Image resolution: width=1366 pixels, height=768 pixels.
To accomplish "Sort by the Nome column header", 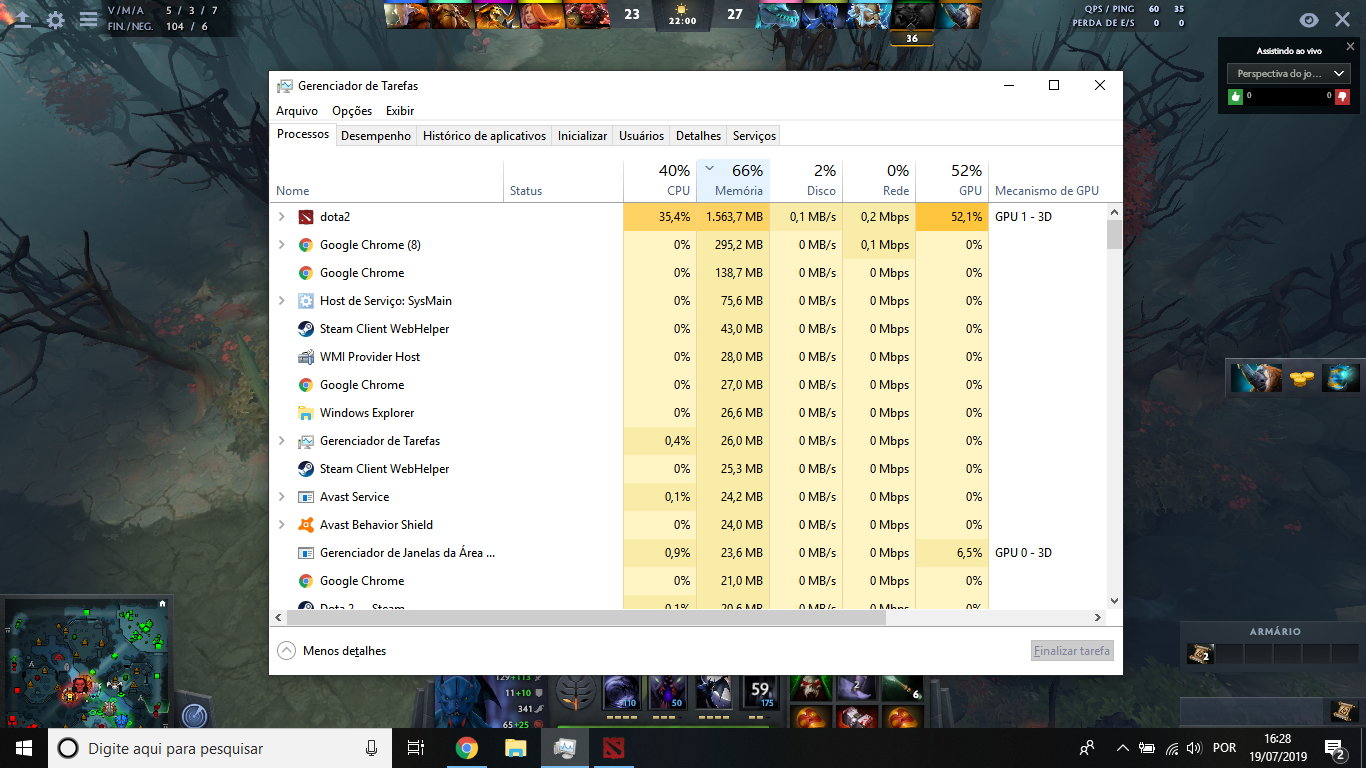I will [387, 180].
